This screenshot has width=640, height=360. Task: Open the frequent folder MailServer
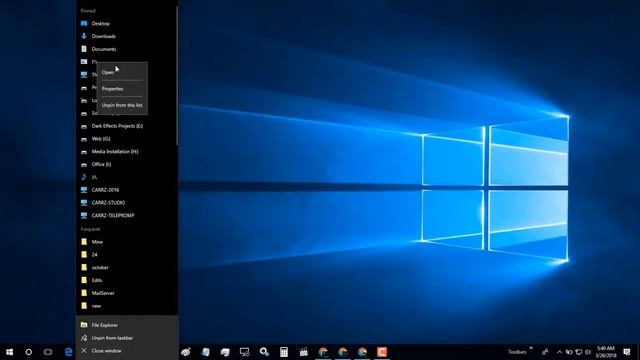(127, 293)
